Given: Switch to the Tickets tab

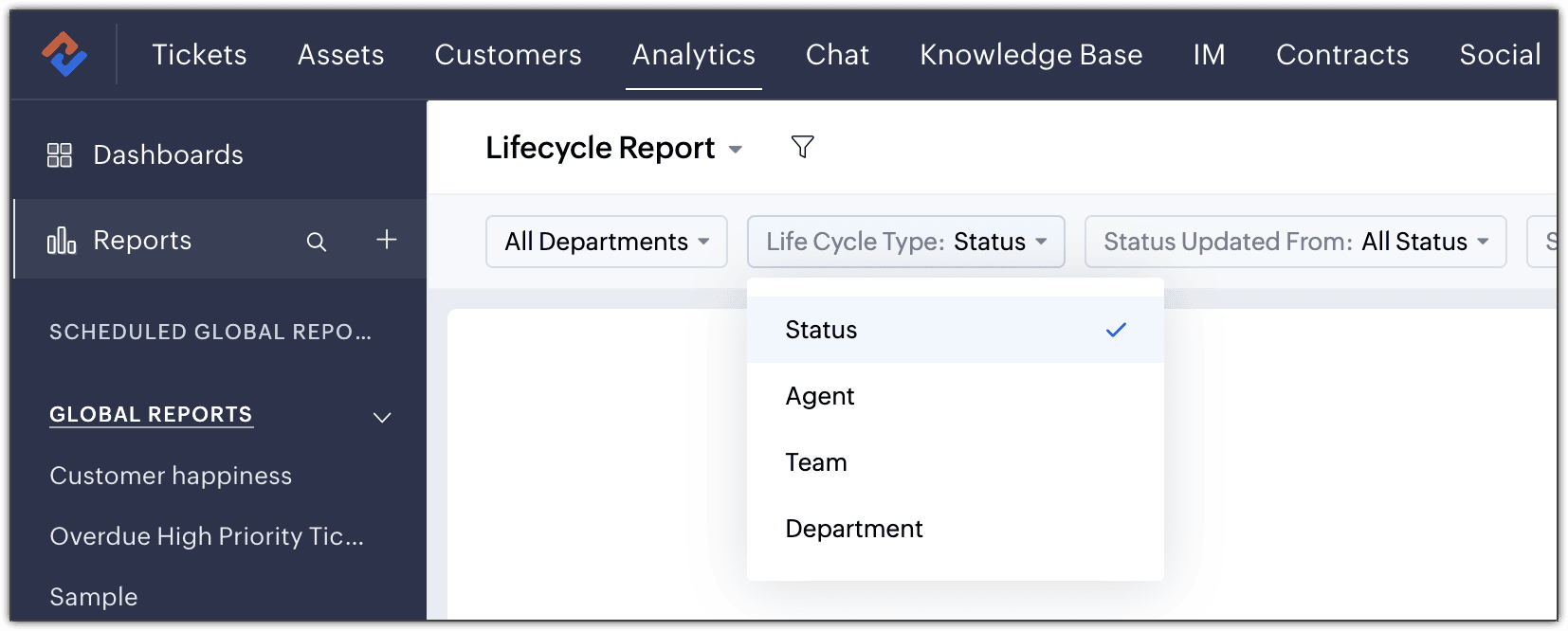Looking at the screenshot, I should 199,55.
